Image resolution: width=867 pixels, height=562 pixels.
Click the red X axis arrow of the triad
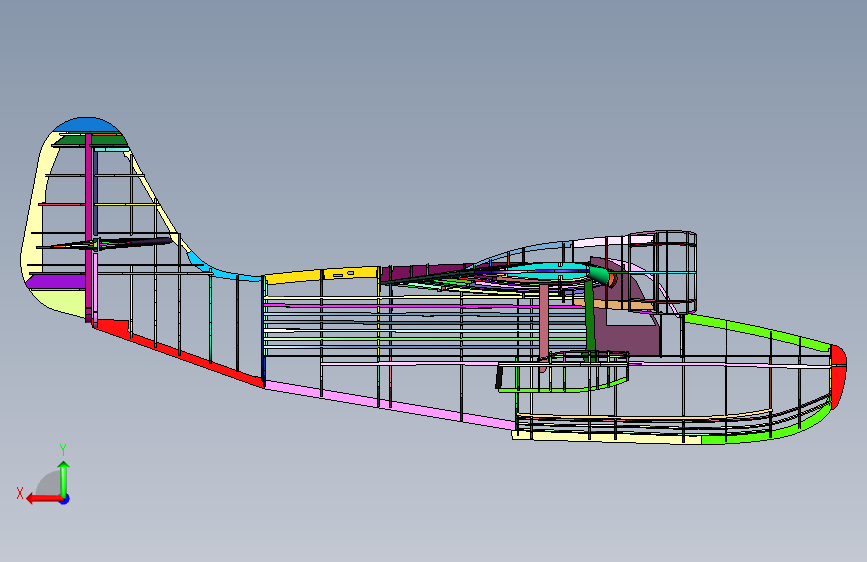tap(43, 499)
